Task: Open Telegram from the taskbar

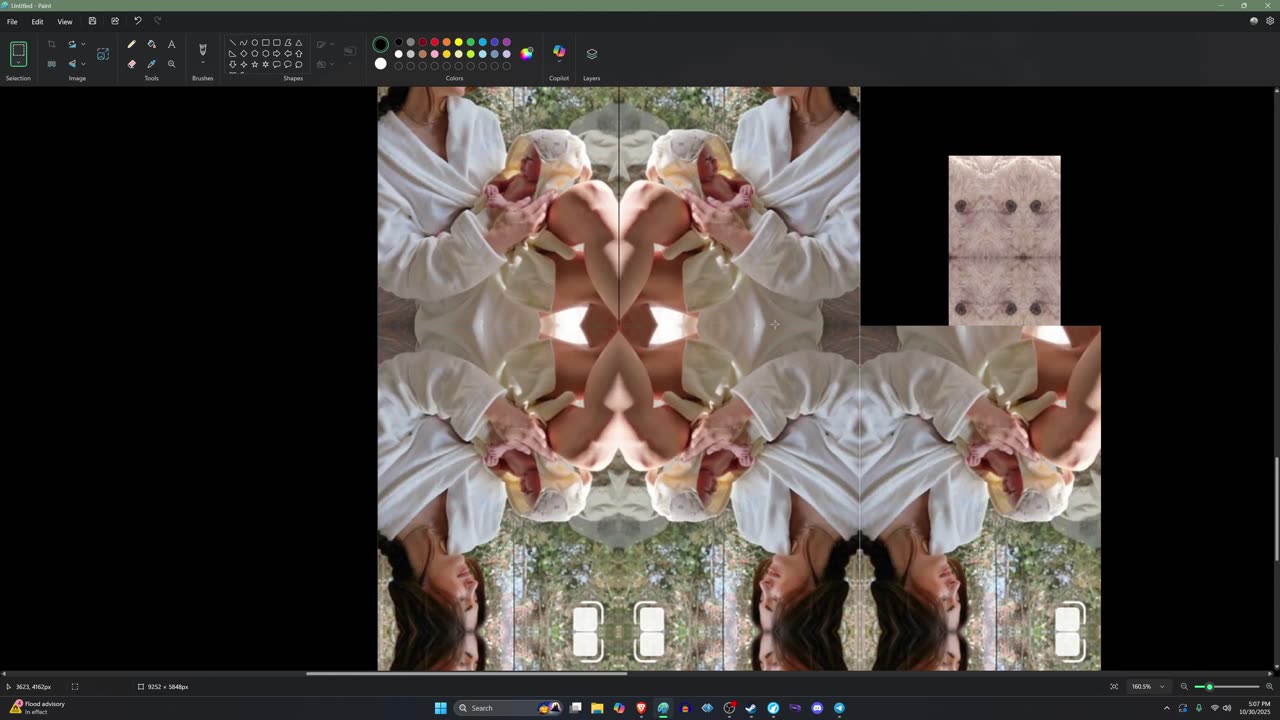Action: [839, 708]
